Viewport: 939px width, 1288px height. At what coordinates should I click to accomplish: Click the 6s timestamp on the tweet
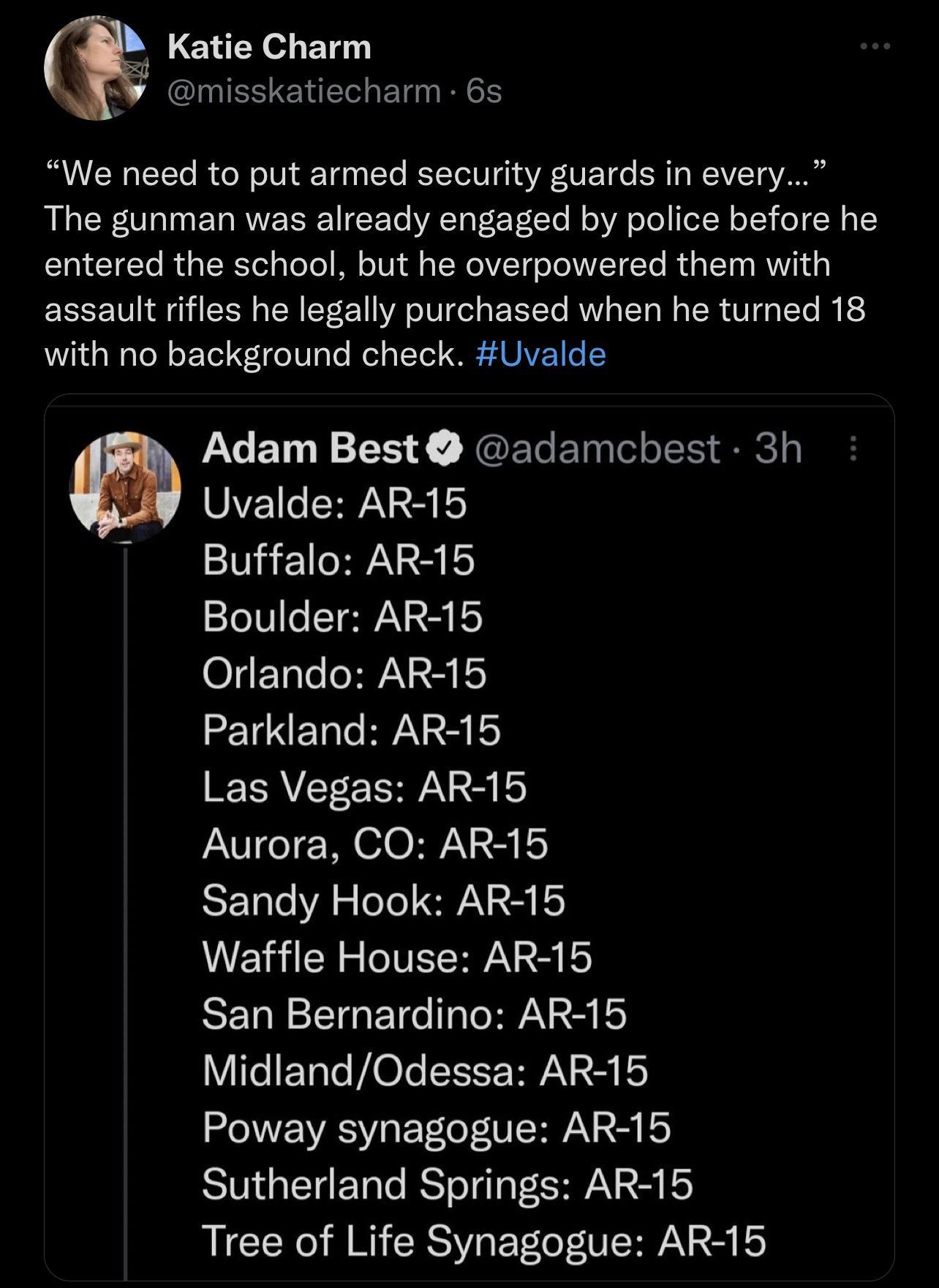(x=484, y=91)
